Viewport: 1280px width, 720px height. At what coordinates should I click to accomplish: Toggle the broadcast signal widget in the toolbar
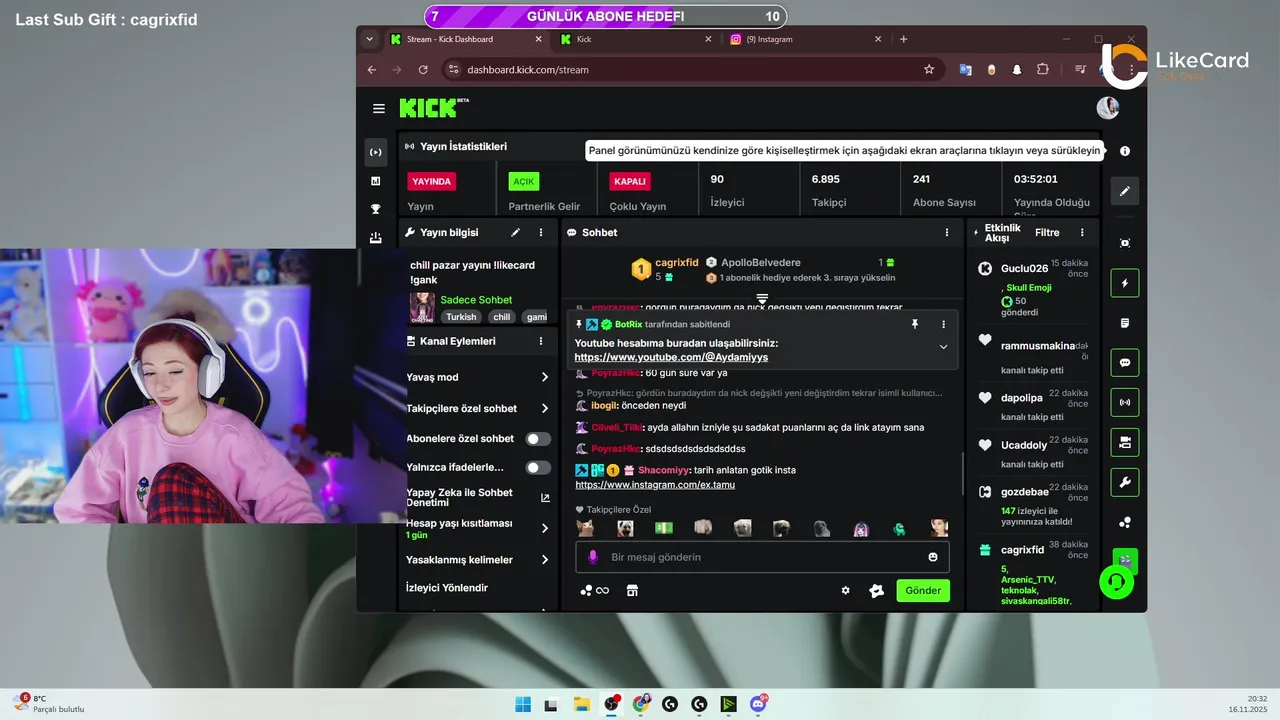[1125, 402]
